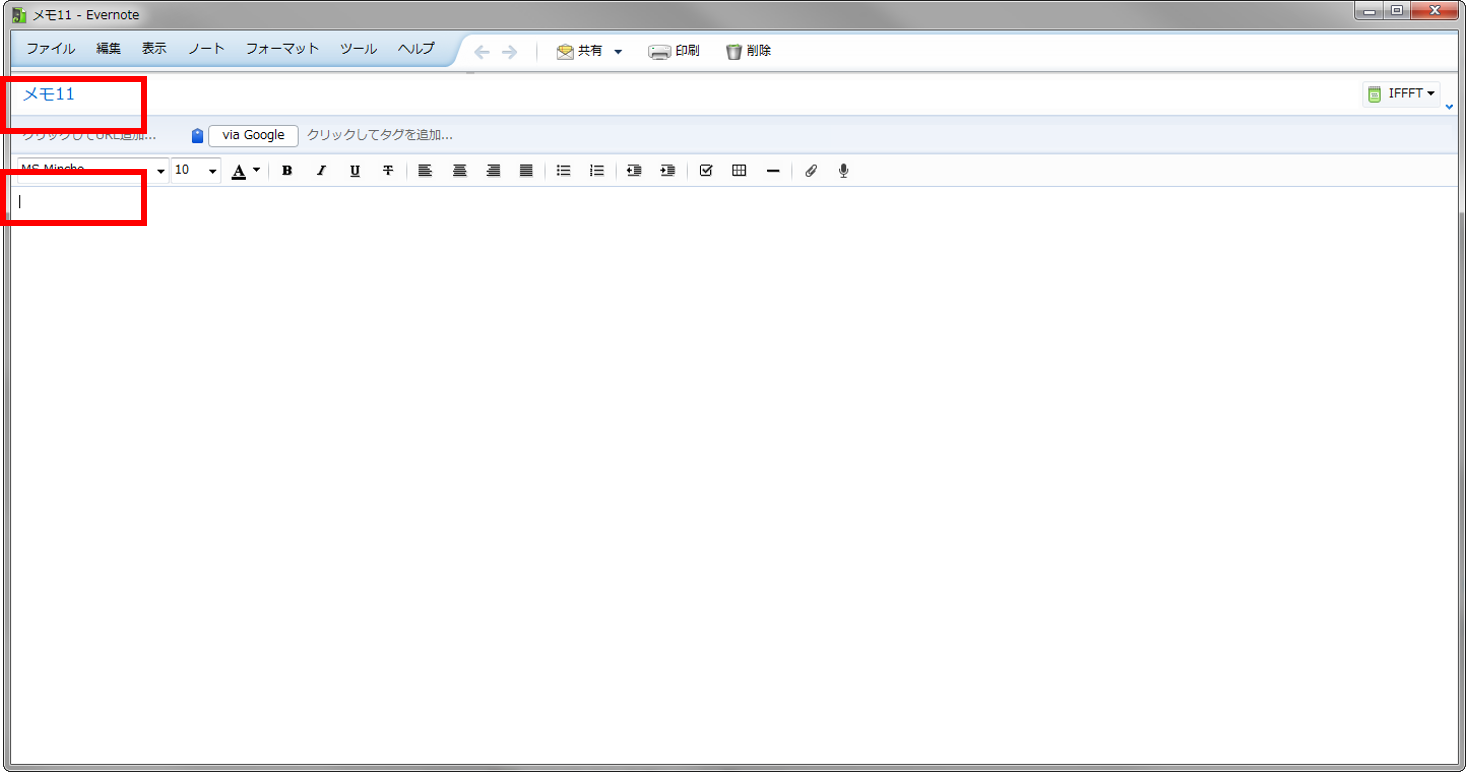
Task: Expand note info with the blue chevron
Action: coord(1450,105)
